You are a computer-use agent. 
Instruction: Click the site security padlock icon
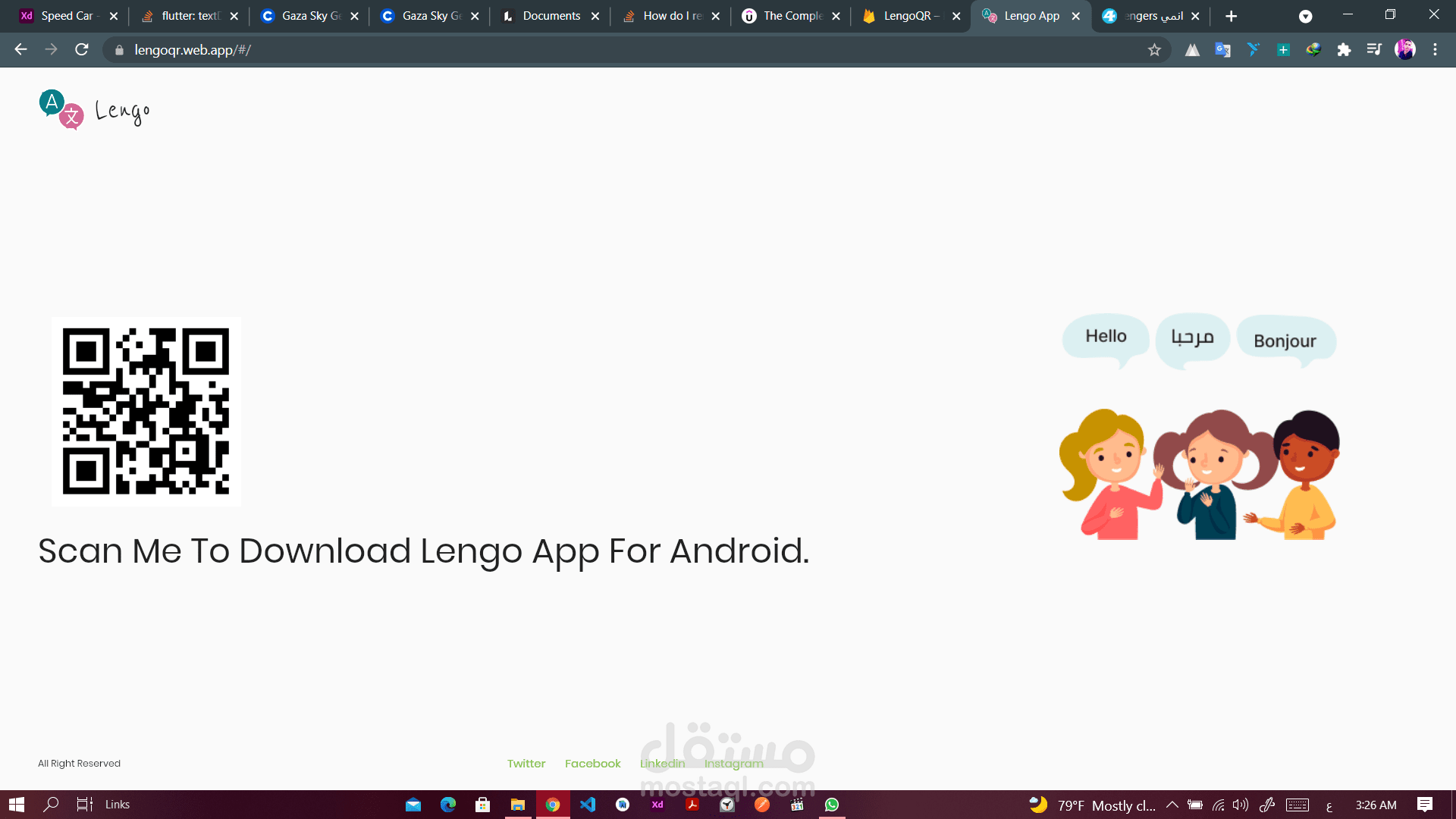(x=119, y=50)
